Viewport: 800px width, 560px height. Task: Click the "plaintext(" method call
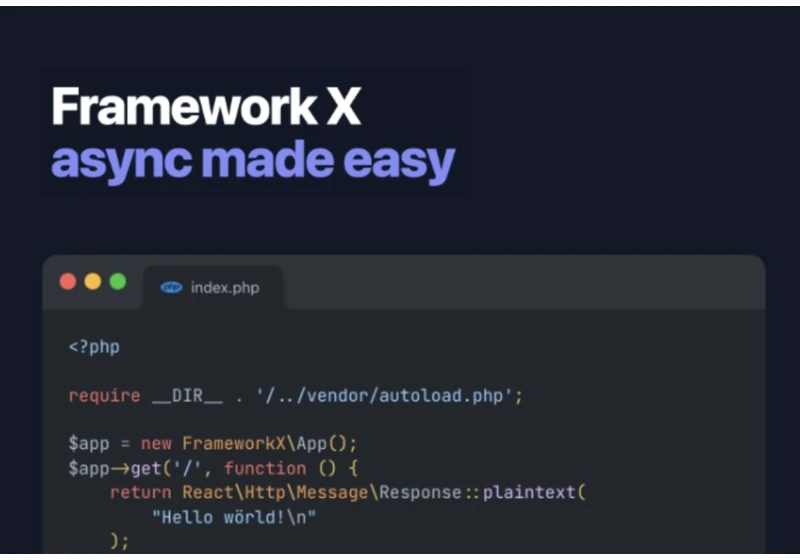pos(535,493)
